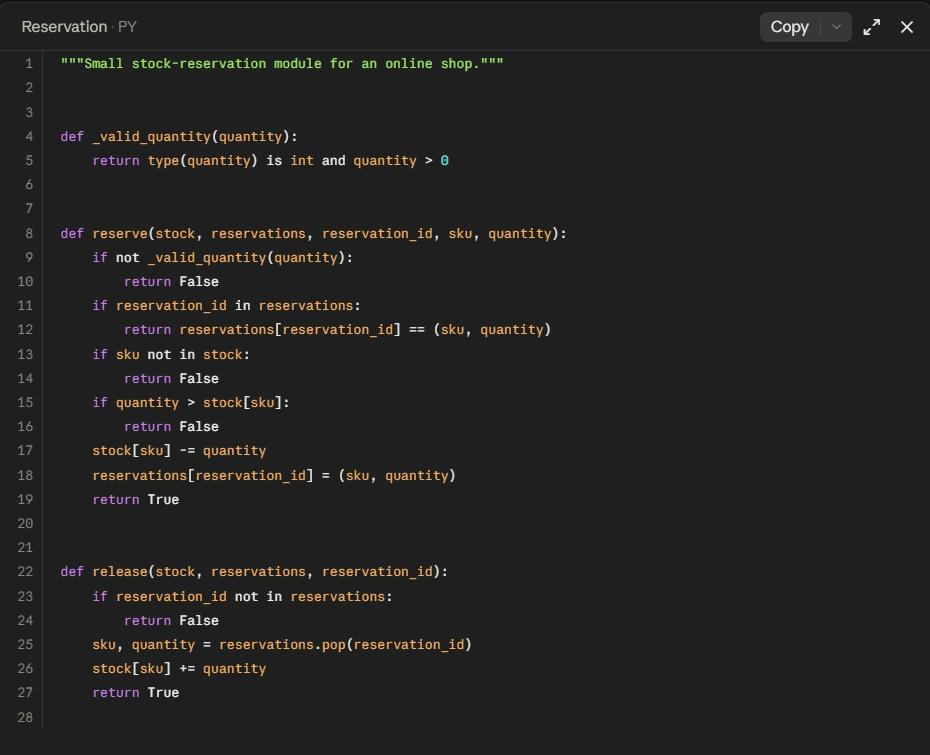Screen dimensions: 930x755
Task: Click 'return False' on line 16
Action: tap(171, 426)
